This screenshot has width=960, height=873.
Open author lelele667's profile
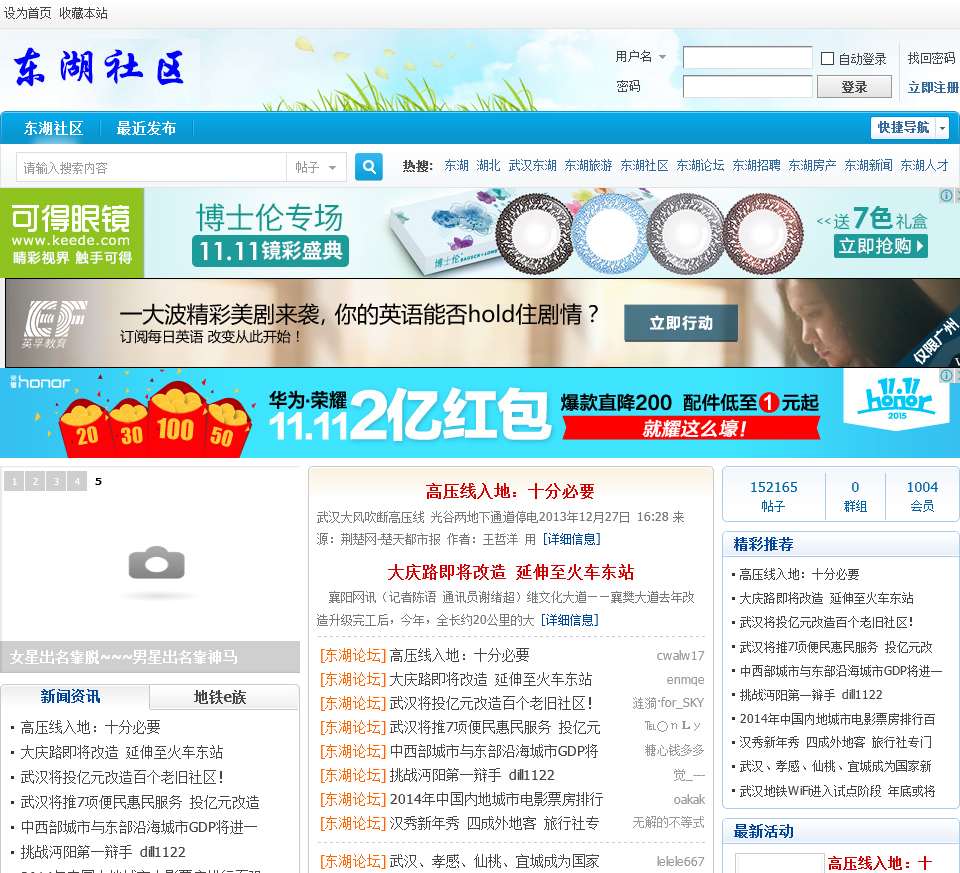point(680,861)
